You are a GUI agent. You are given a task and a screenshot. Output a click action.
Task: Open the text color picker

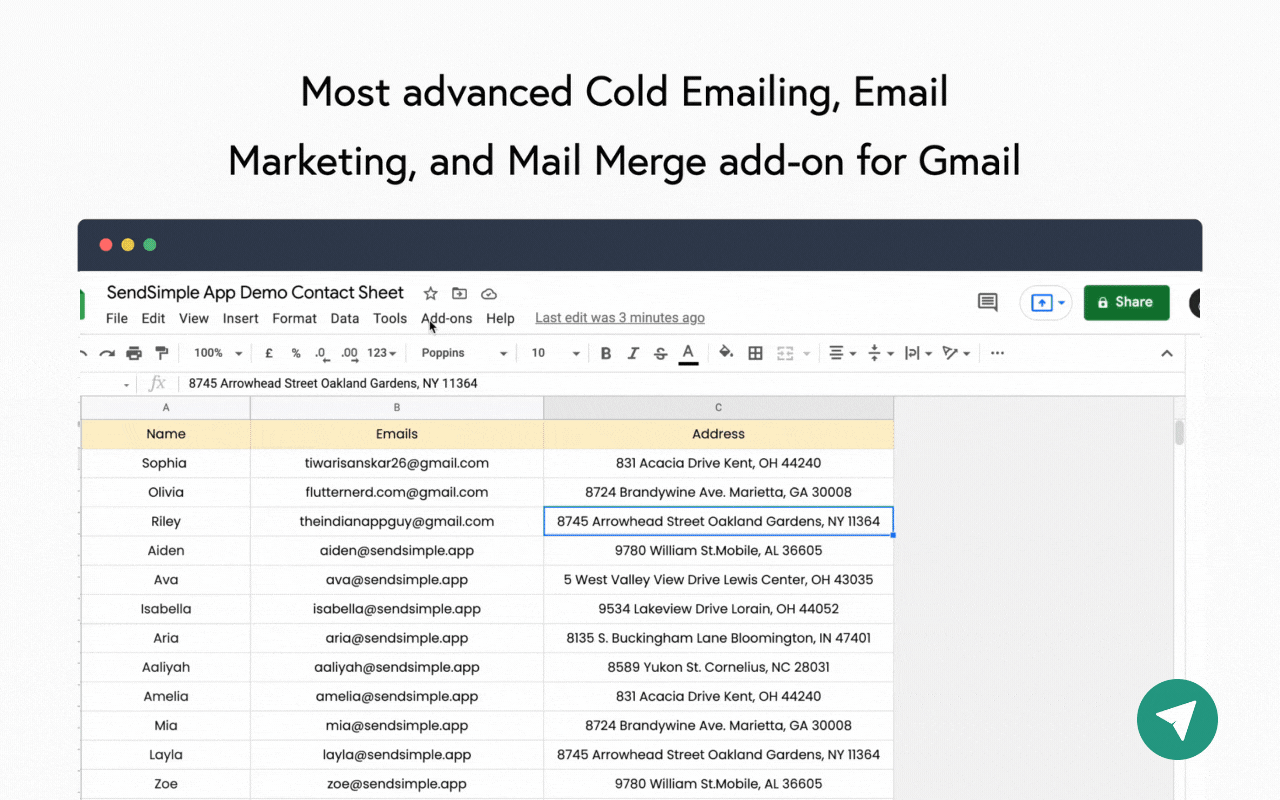point(688,353)
